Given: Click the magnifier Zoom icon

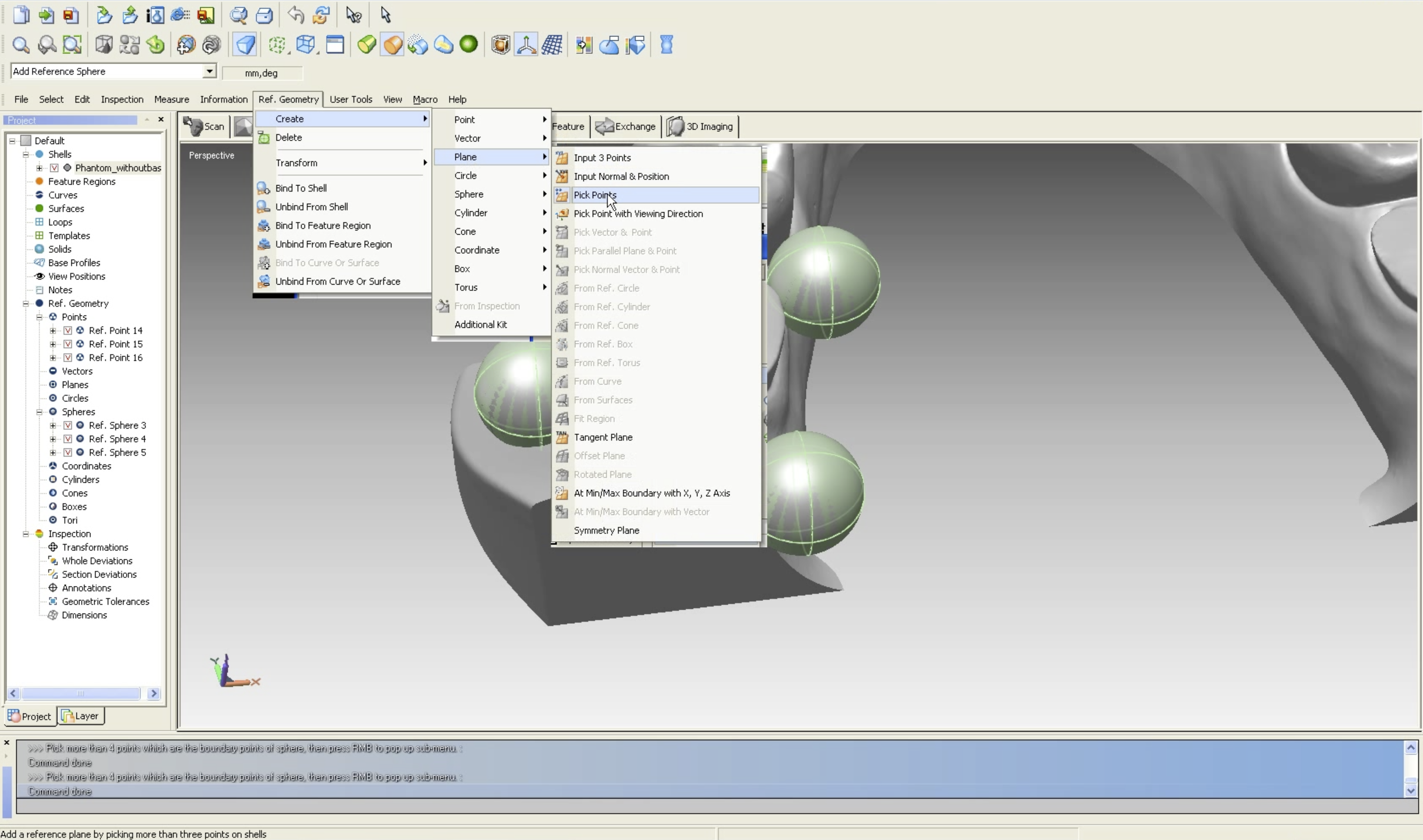Looking at the screenshot, I should [21, 45].
